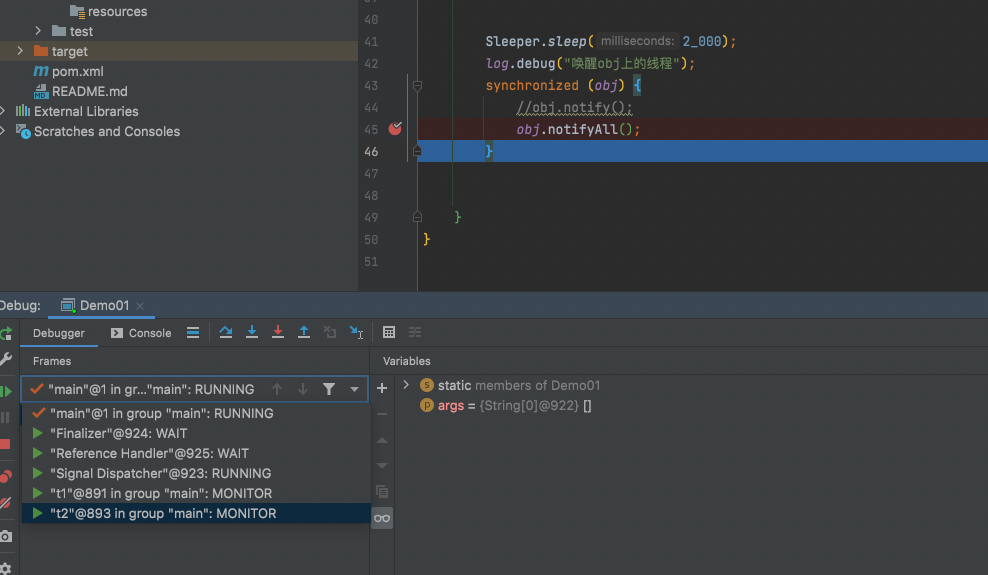This screenshot has width=988, height=575.
Task: Toggle the thread filter funnel icon
Action: click(329, 389)
